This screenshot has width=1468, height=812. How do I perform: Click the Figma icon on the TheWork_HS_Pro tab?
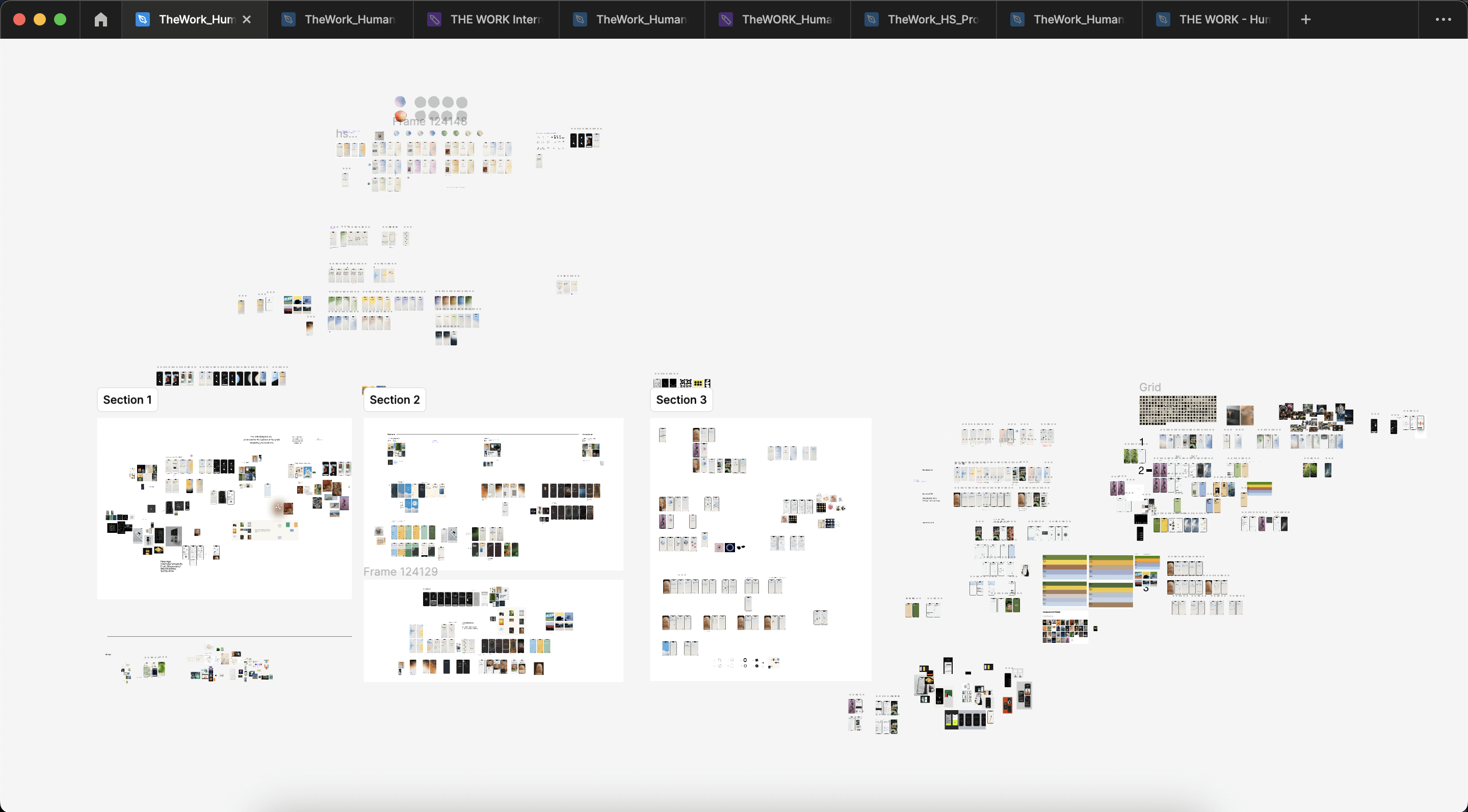coord(870,19)
